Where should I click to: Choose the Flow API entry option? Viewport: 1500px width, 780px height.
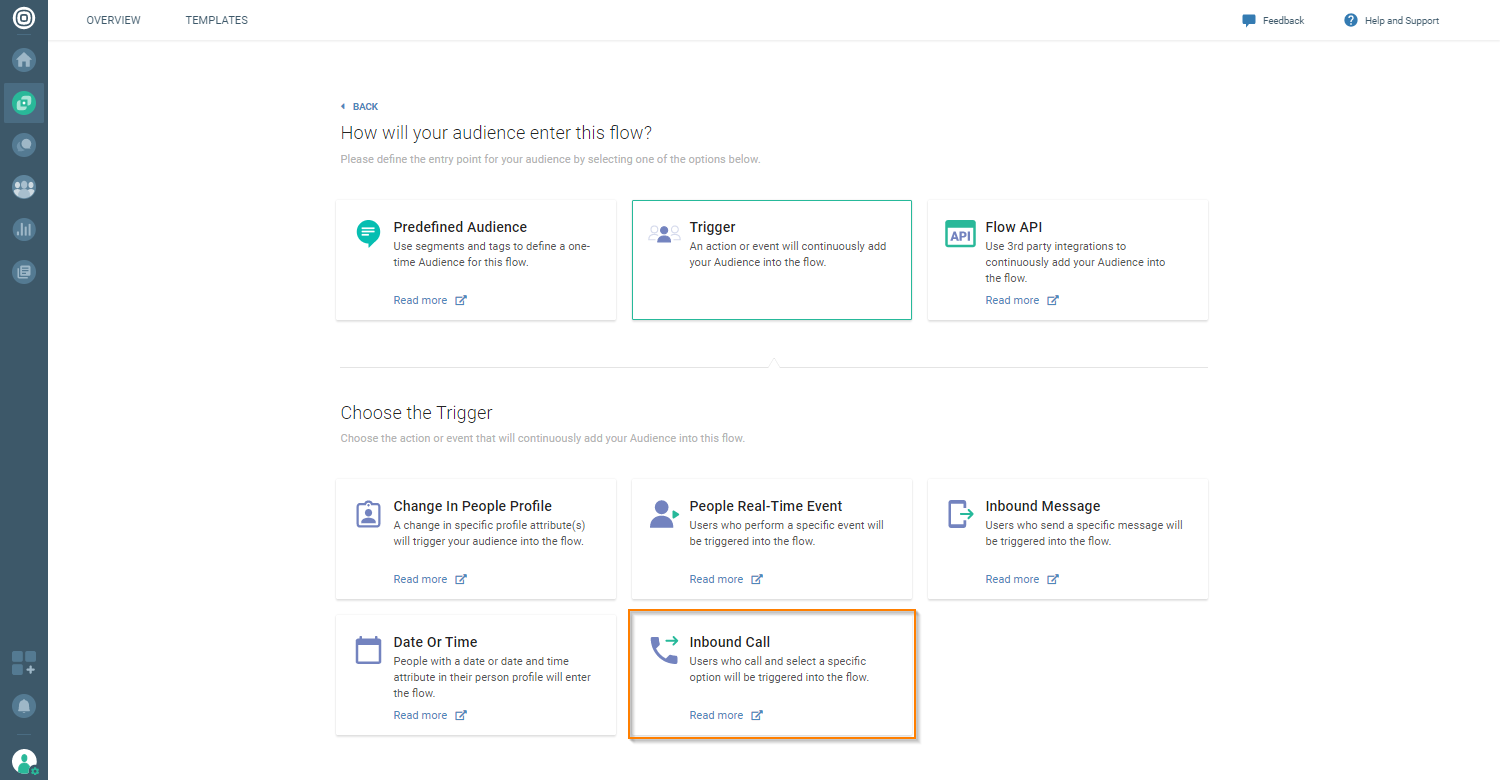click(1067, 259)
